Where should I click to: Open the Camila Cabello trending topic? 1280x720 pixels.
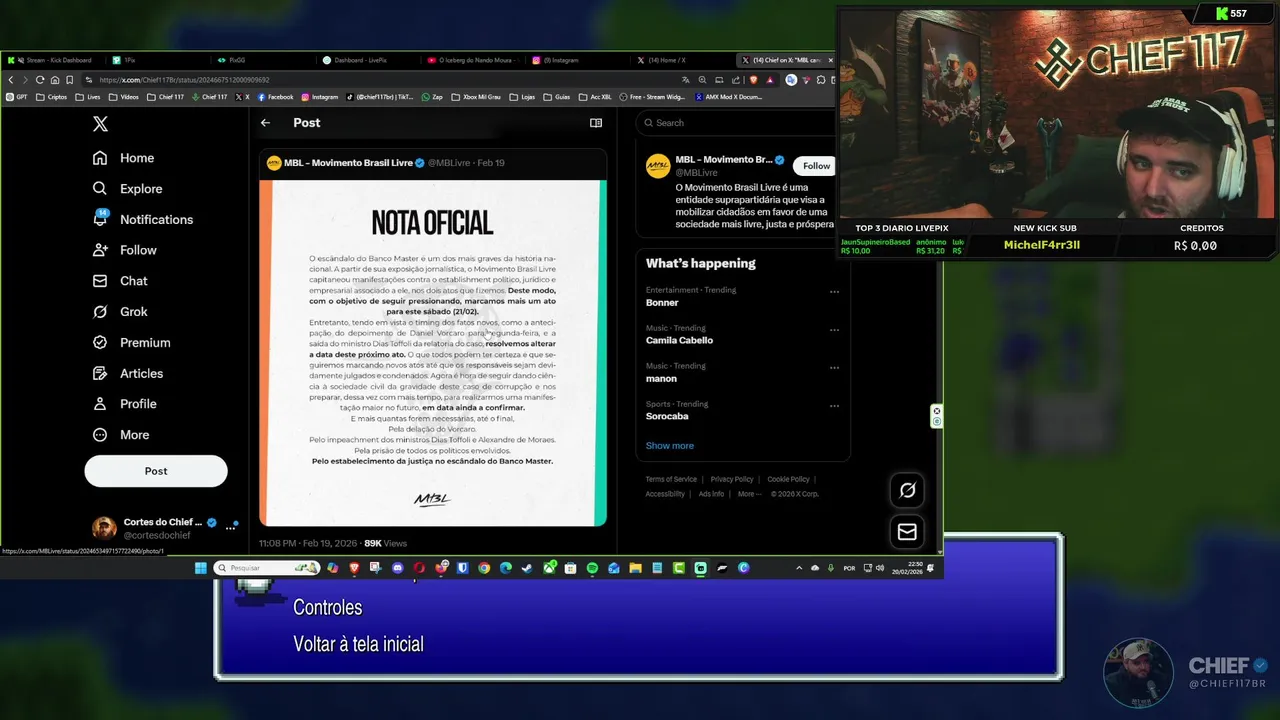[679, 340]
